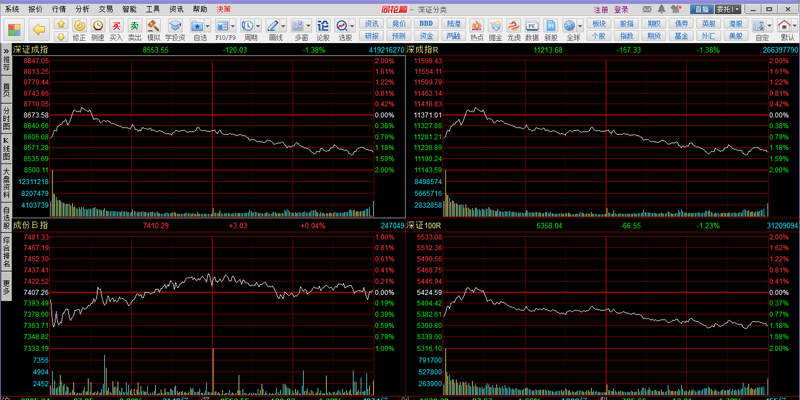Screen dimensions: 800x400
Task: Open 模拟 simulated trading gavel icon
Action: click(x=153, y=28)
